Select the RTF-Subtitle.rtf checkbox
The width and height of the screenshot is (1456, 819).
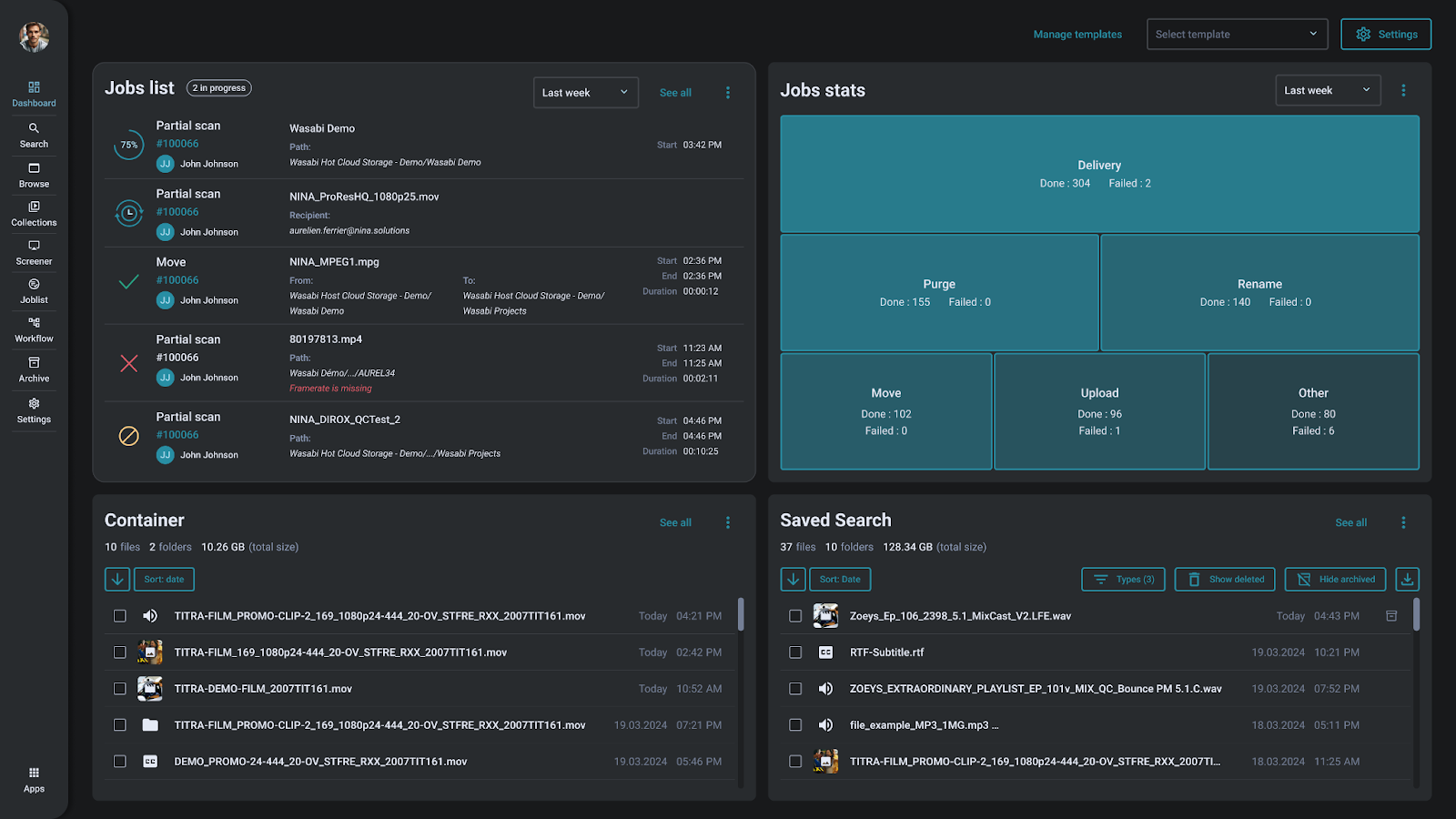[x=795, y=652]
